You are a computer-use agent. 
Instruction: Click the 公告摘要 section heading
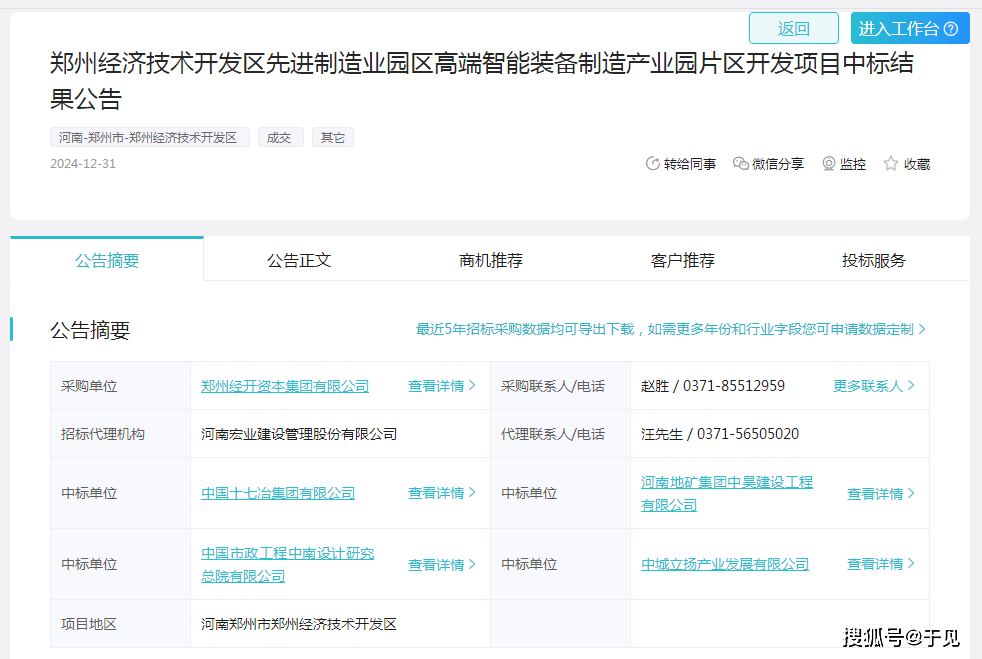pos(90,330)
